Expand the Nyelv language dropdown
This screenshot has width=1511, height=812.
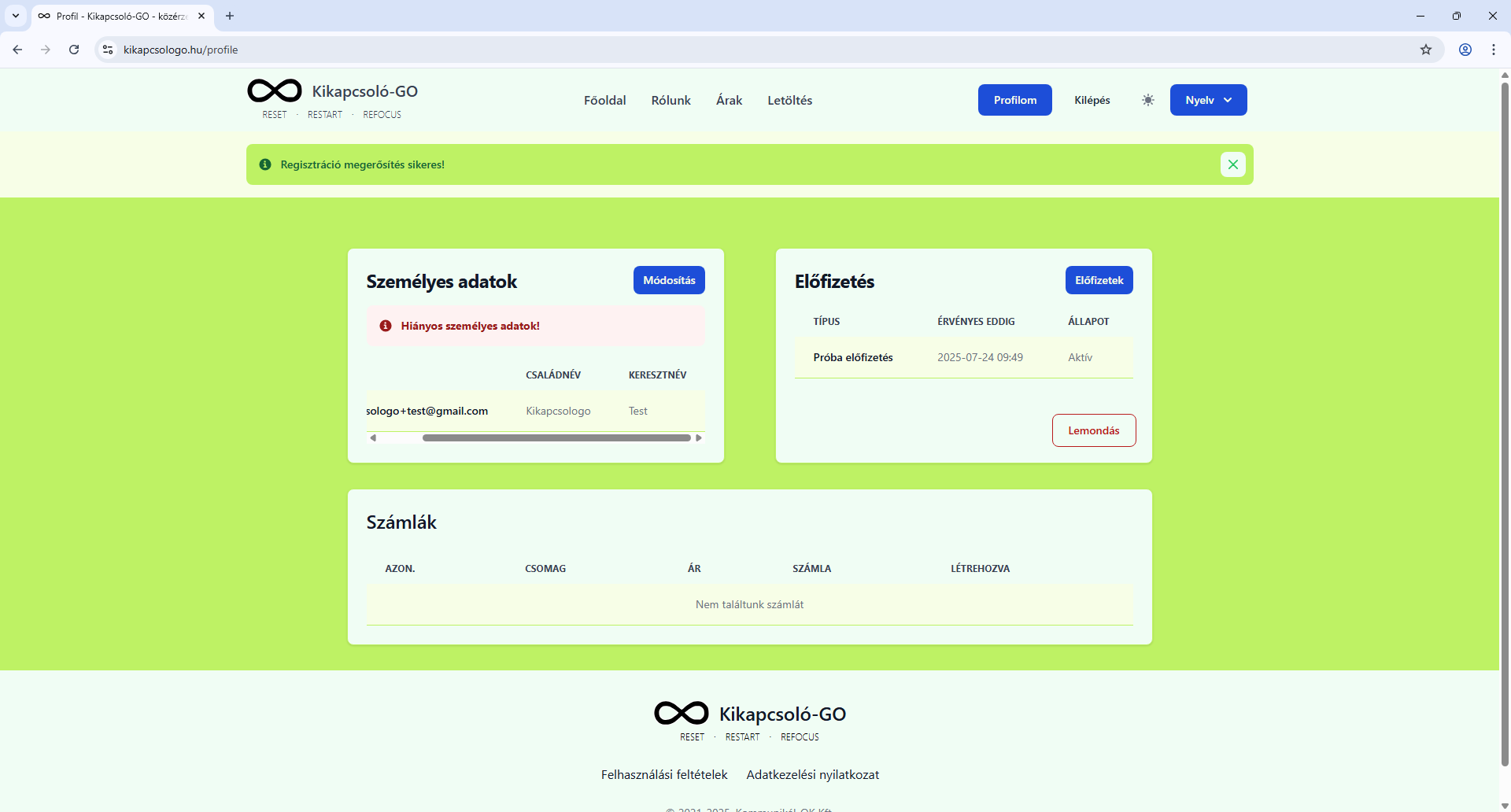1208,100
